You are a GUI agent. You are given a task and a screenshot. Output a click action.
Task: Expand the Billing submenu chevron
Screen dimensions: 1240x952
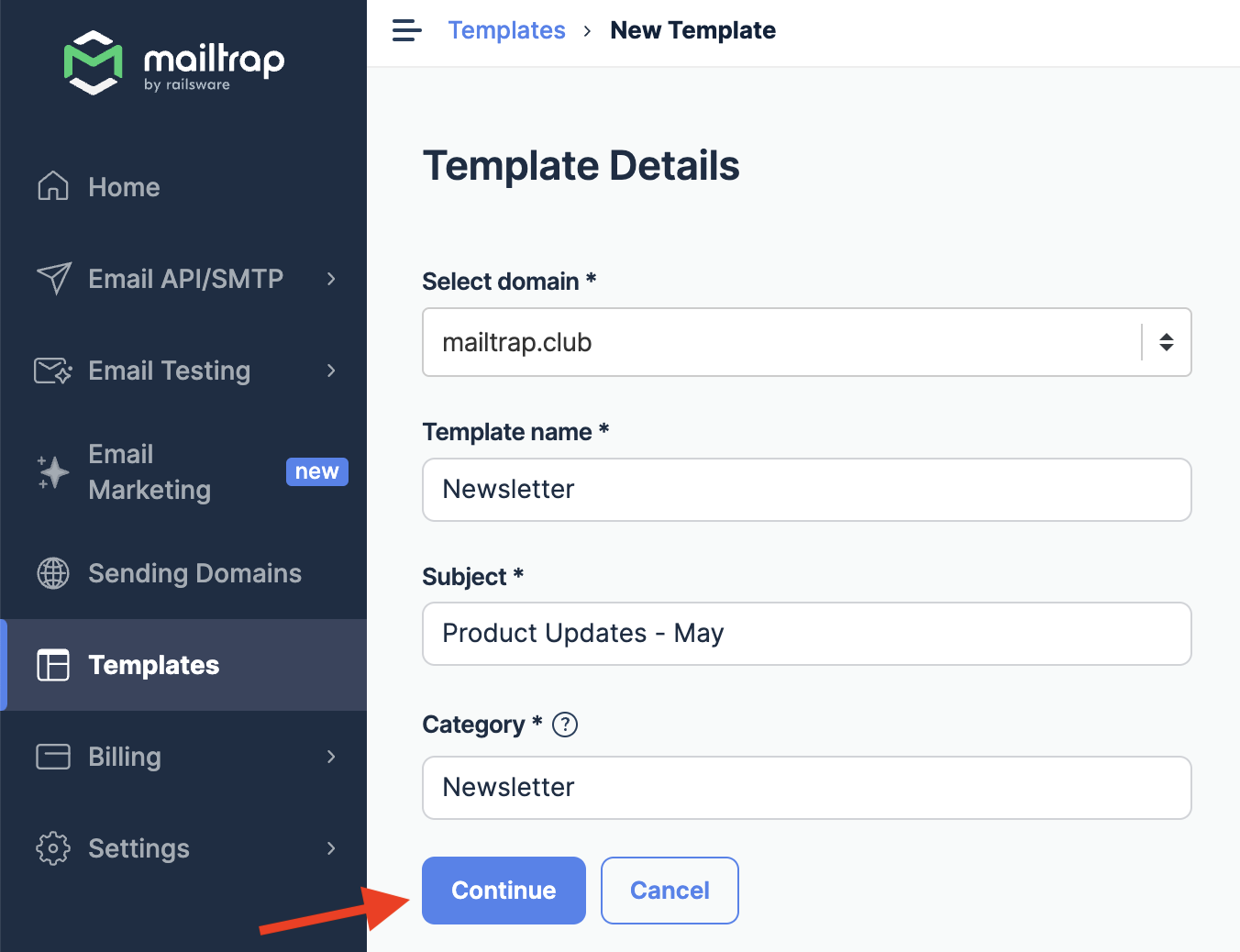pos(331,757)
